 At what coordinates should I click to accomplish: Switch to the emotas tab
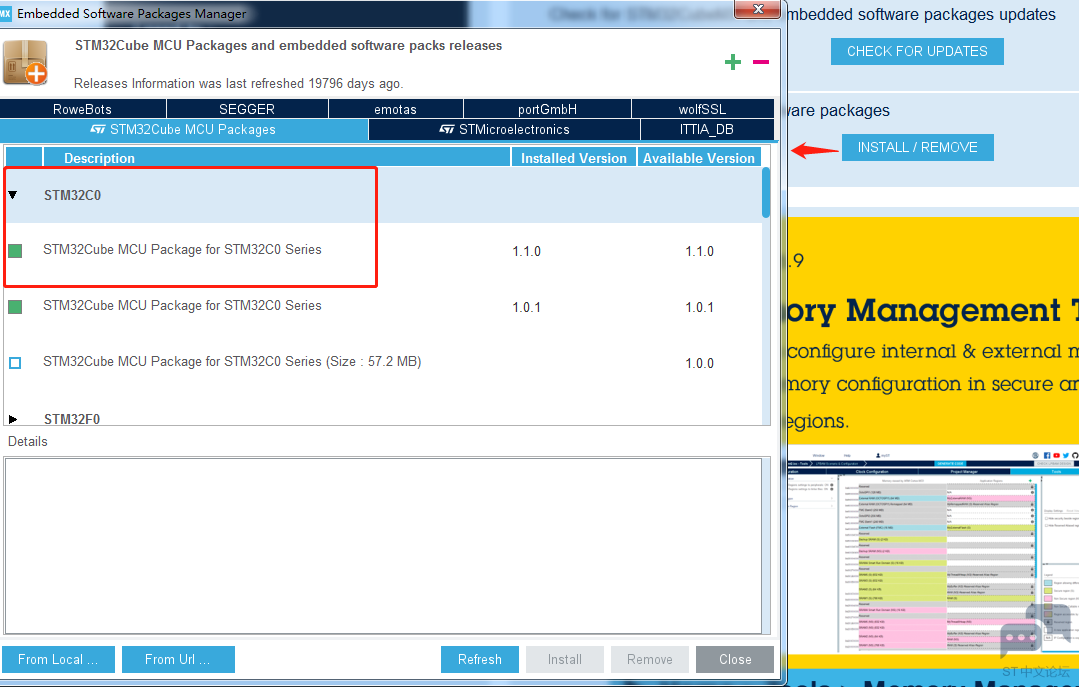[396, 109]
